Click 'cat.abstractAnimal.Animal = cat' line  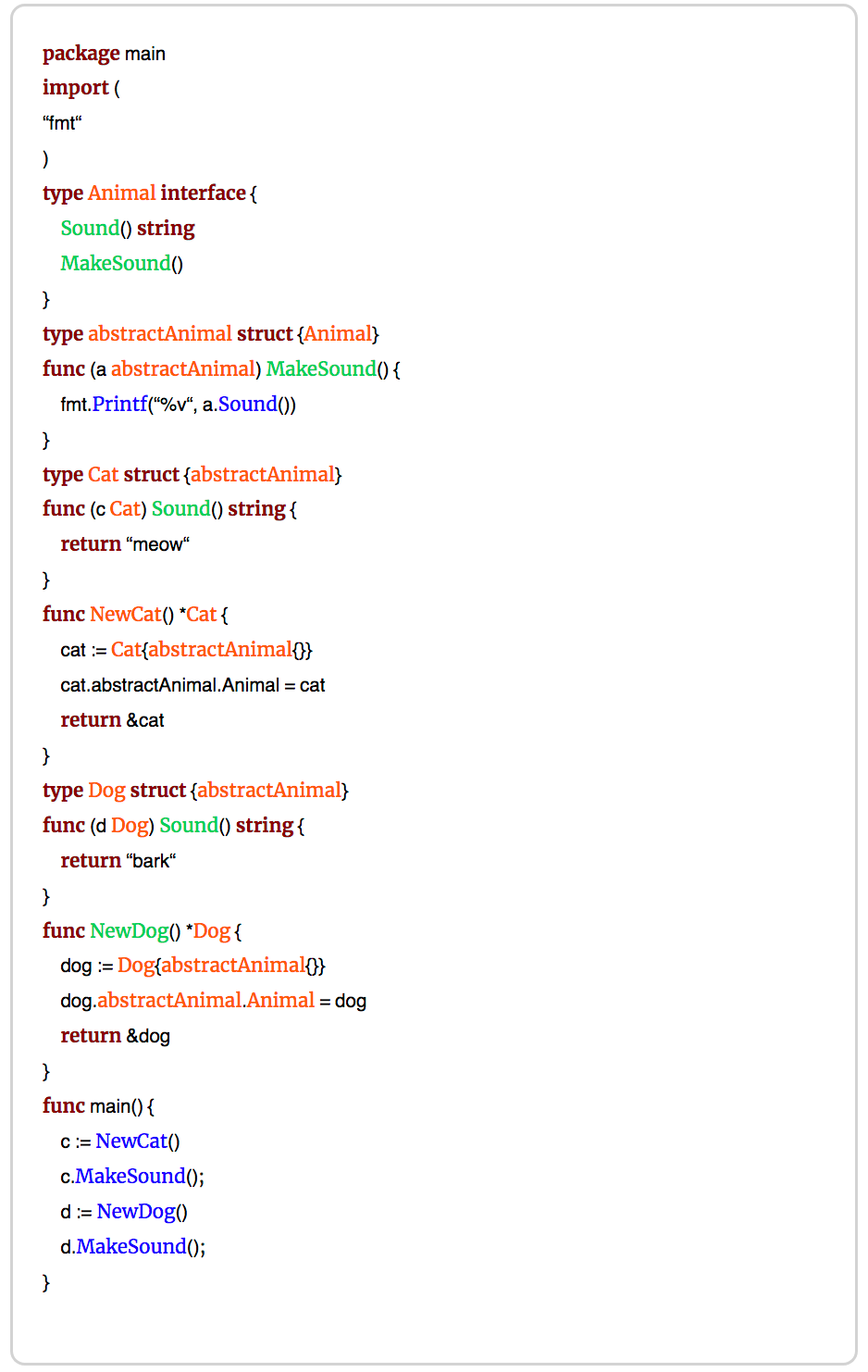(192, 685)
